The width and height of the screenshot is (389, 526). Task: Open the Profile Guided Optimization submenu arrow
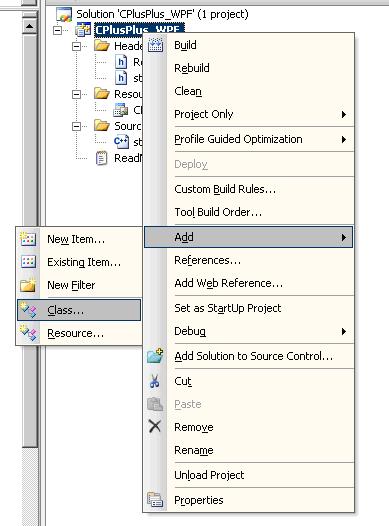pyautogui.click(x=343, y=139)
